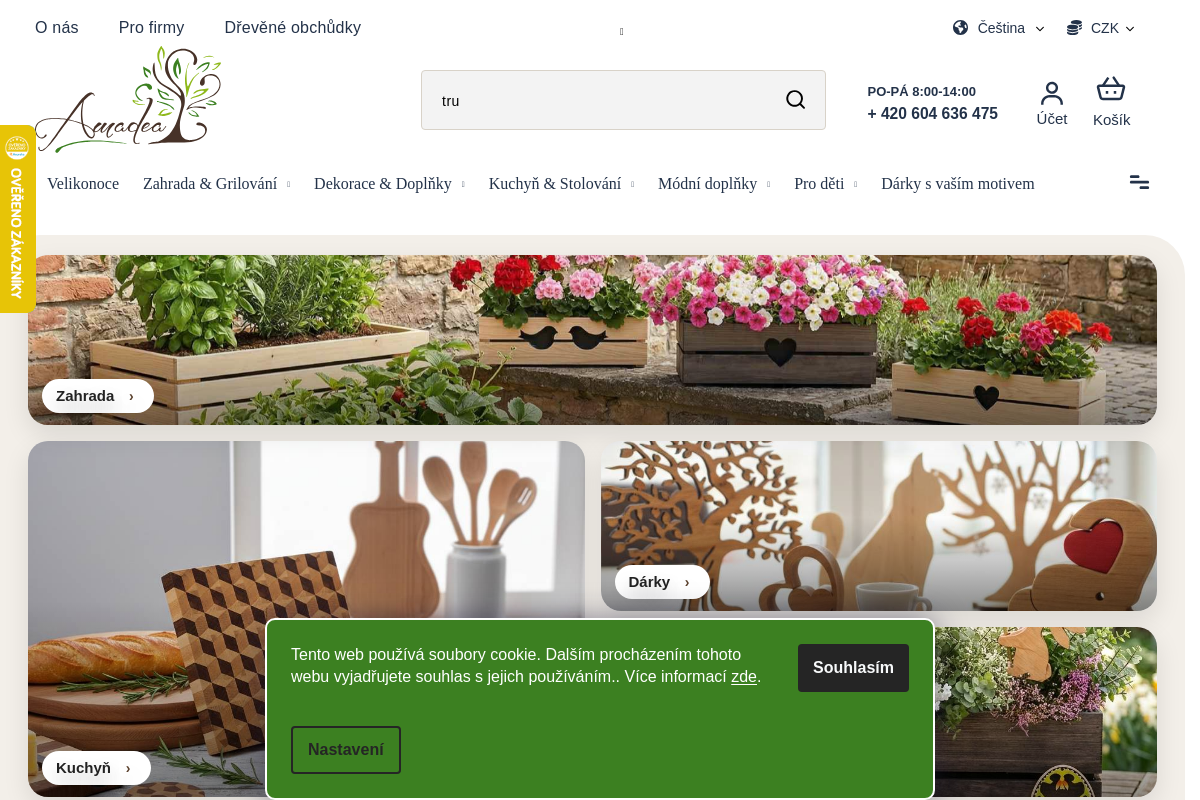Open the Zahrada category banner button
The image size is (1200, 800).
[x=97, y=396]
